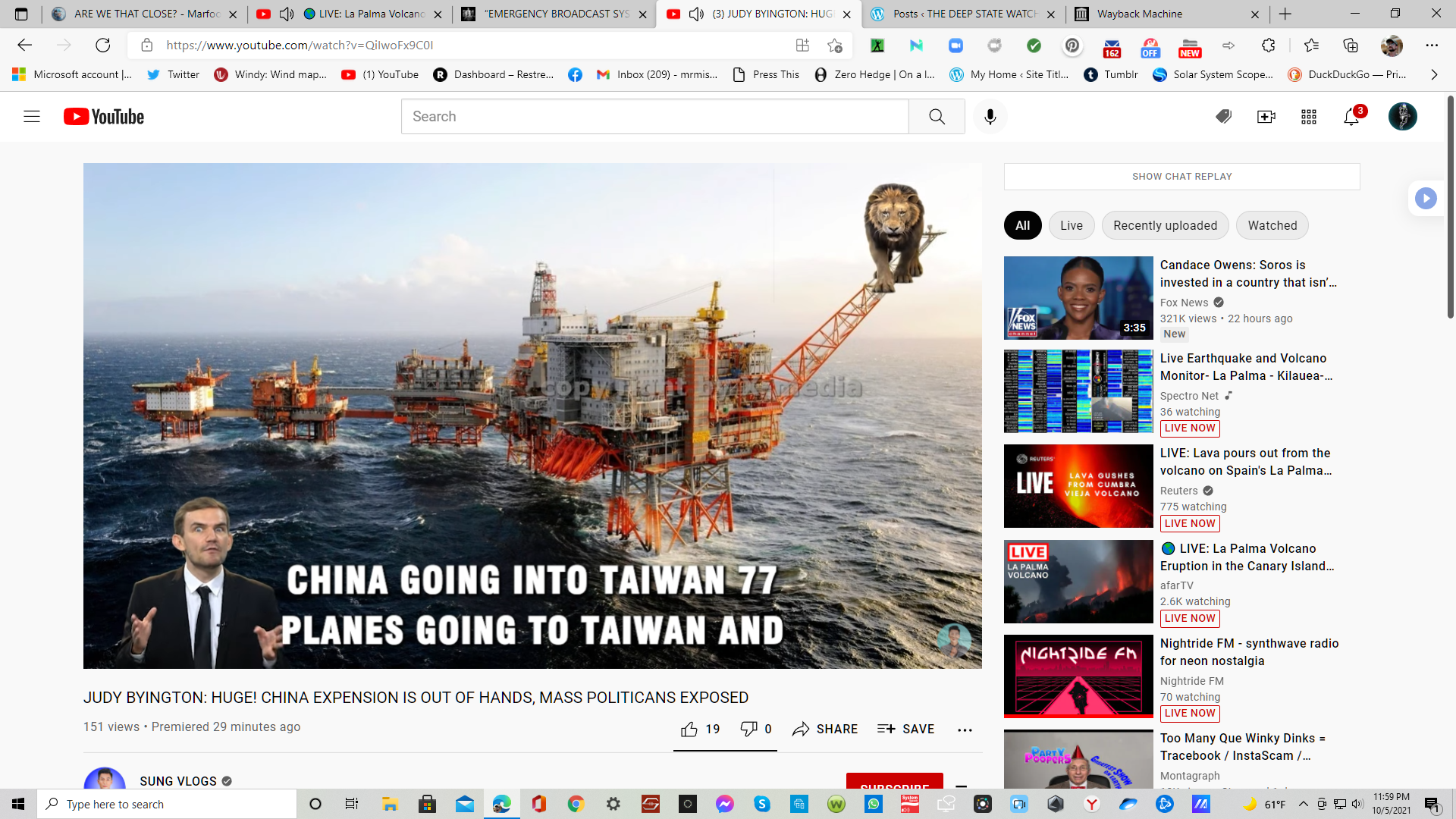Click the Create video camera icon
1456x819 pixels.
[1266, 117]
